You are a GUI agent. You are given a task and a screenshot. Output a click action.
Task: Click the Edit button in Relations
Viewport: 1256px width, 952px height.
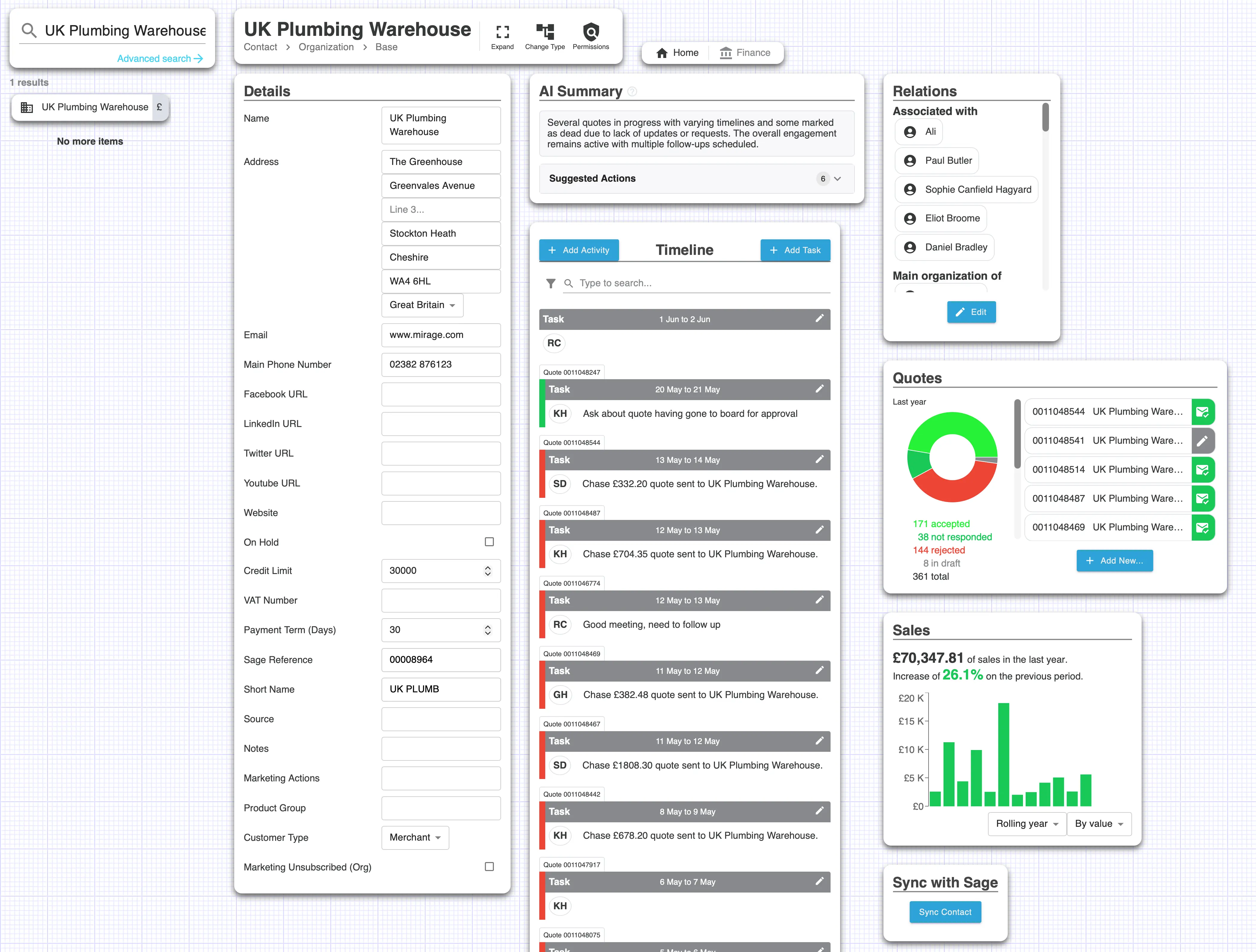pos(971,312)
